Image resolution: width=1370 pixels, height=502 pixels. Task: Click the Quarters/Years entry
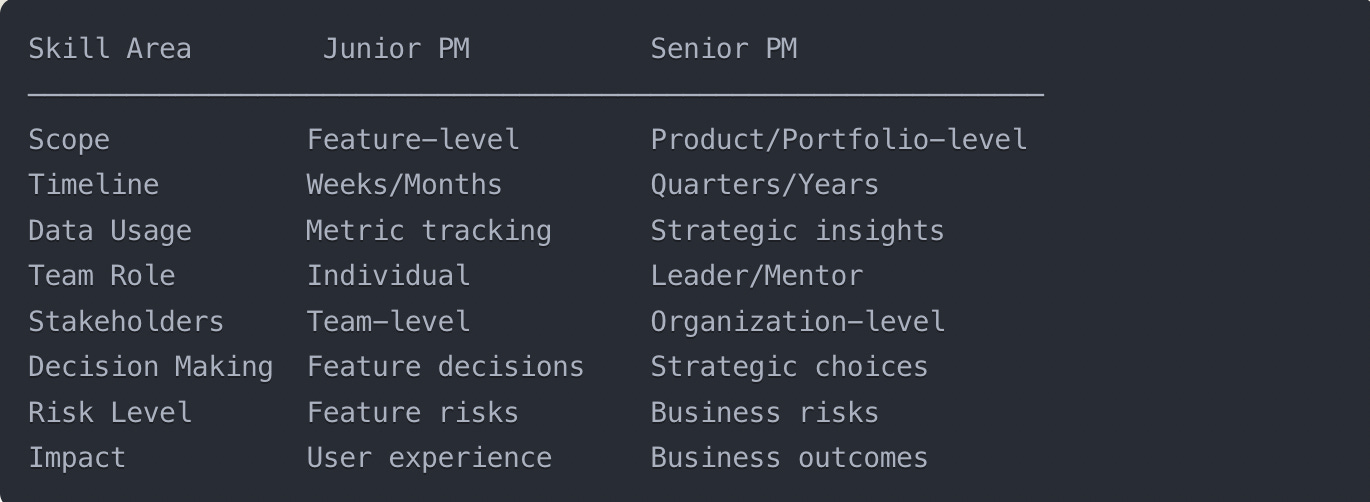click(x=765, y=185)
